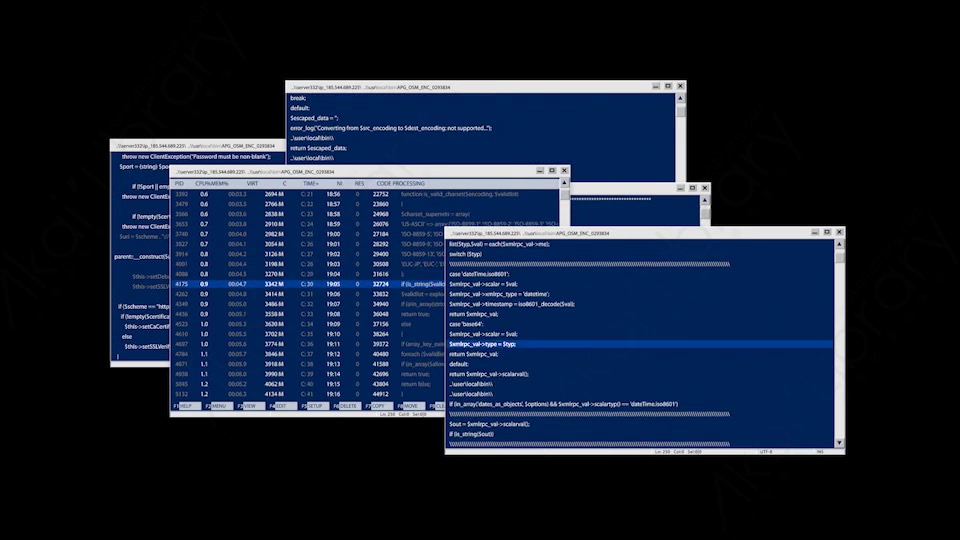The width and height of the screenshot is (960, 540).
Task: Click F4 EDIT function key
Action: click(282, 406)
